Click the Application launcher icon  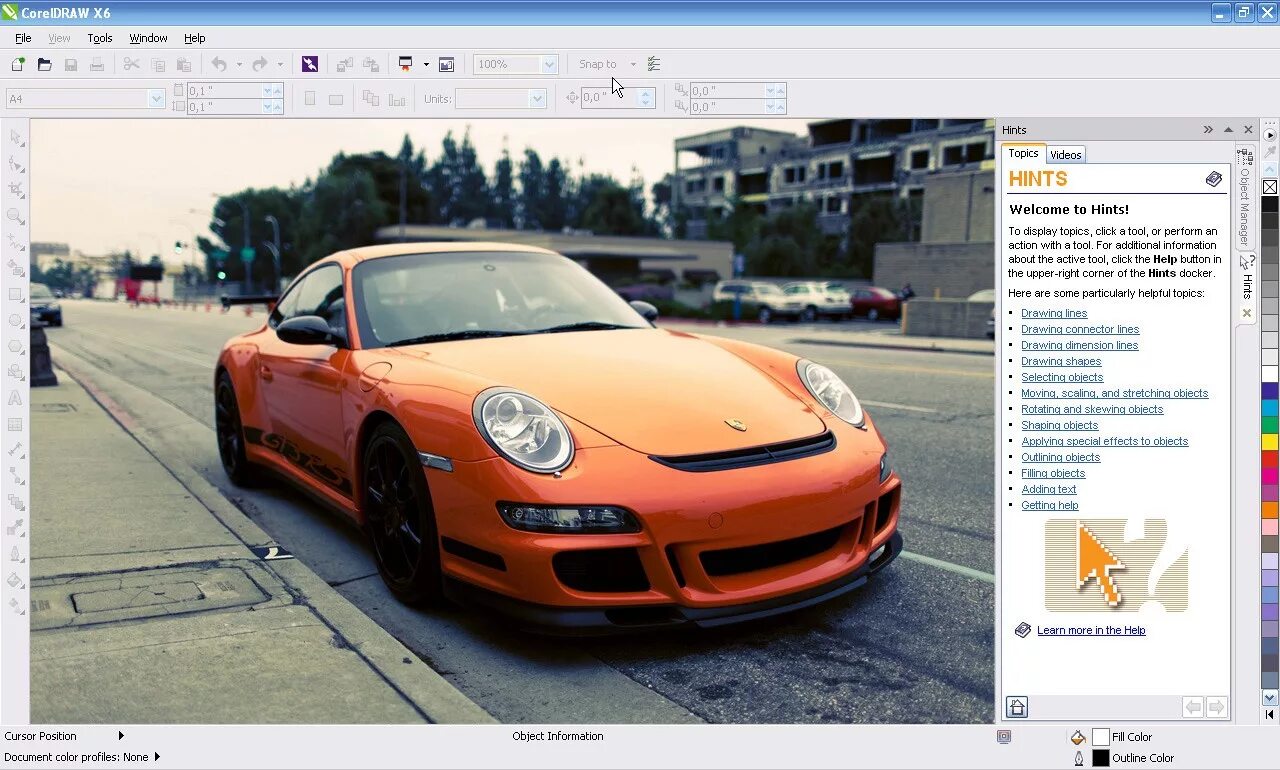(x=406, y=64)
